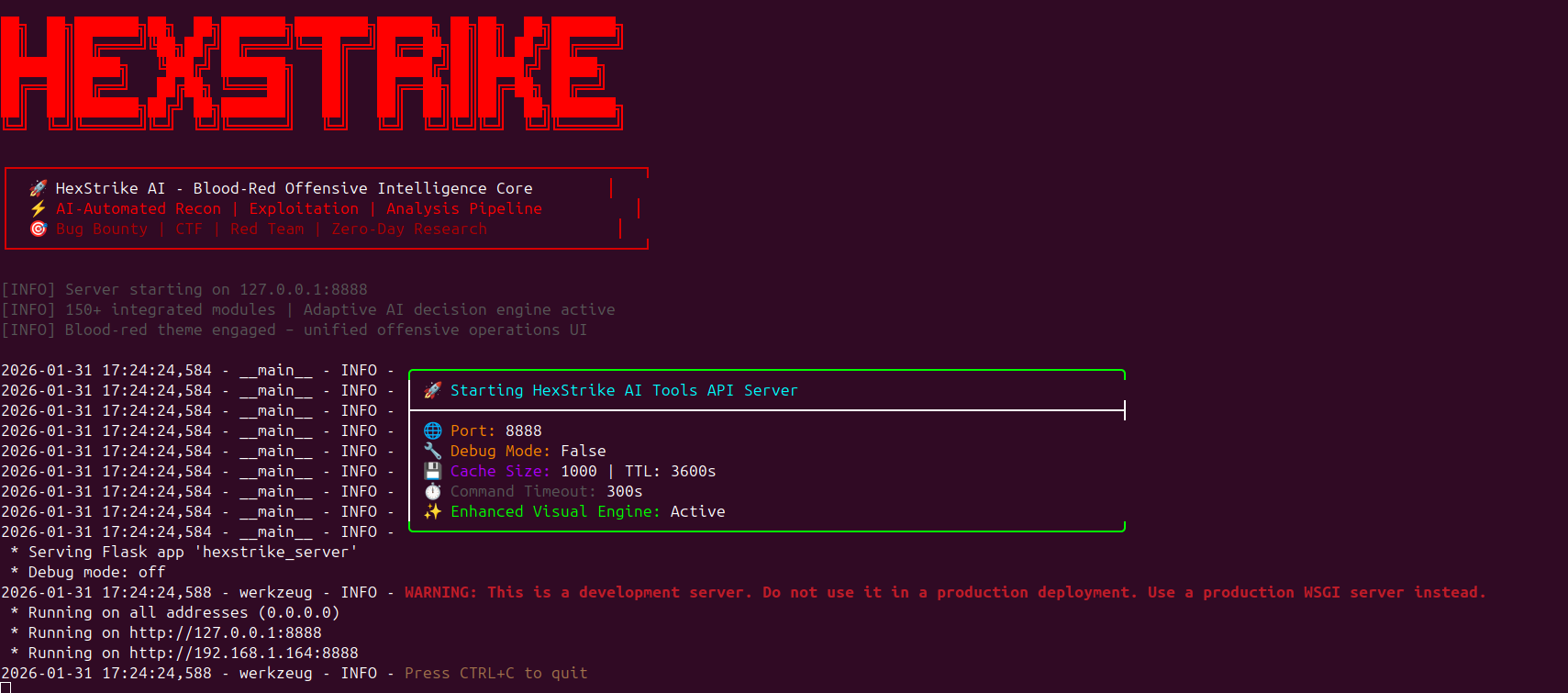Viewport: 1568px width, 693px height.
Task: Click the stopwatch emoji next to Command Timeout
Action: (x=432, y=491)
